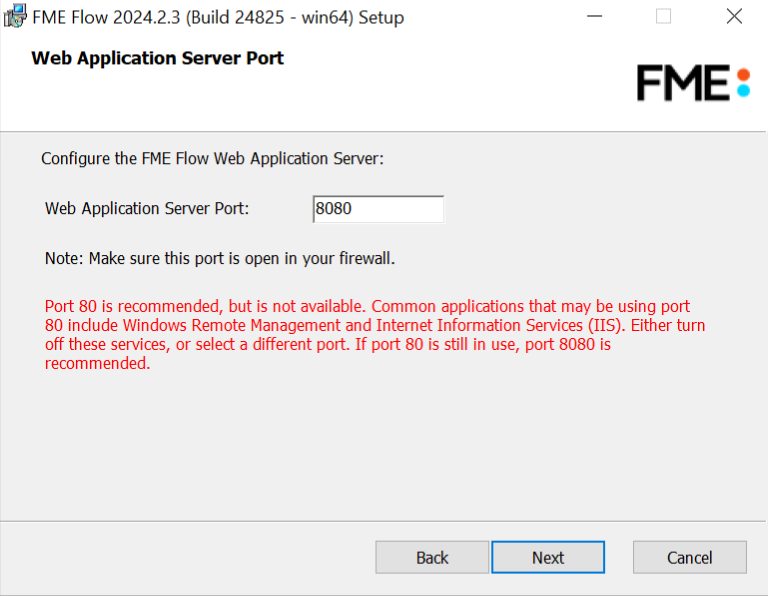This screenshot has width=768, height=596.
Task: Click the blue dot of the FME logo
Action: coord(744,90)
